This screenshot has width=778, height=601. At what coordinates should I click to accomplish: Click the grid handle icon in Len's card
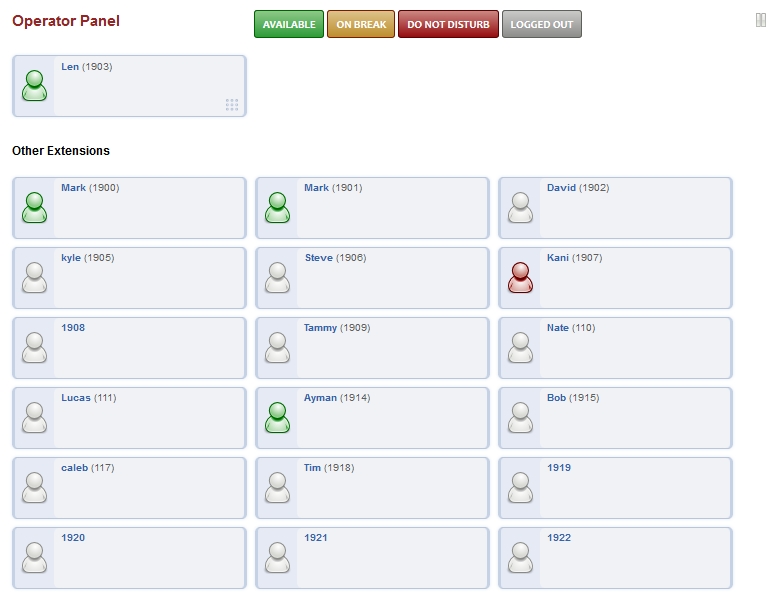click(x=232, y=105)
